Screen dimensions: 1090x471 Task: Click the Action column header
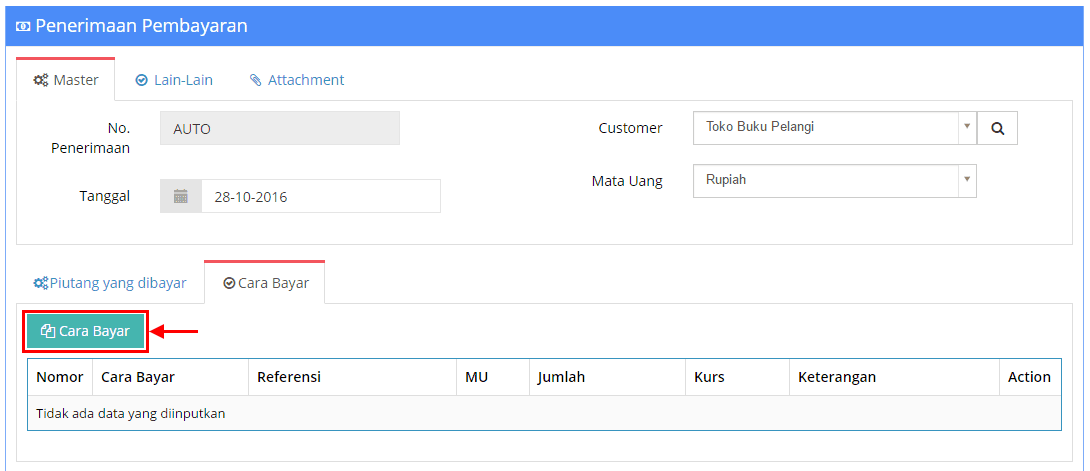1029,377
